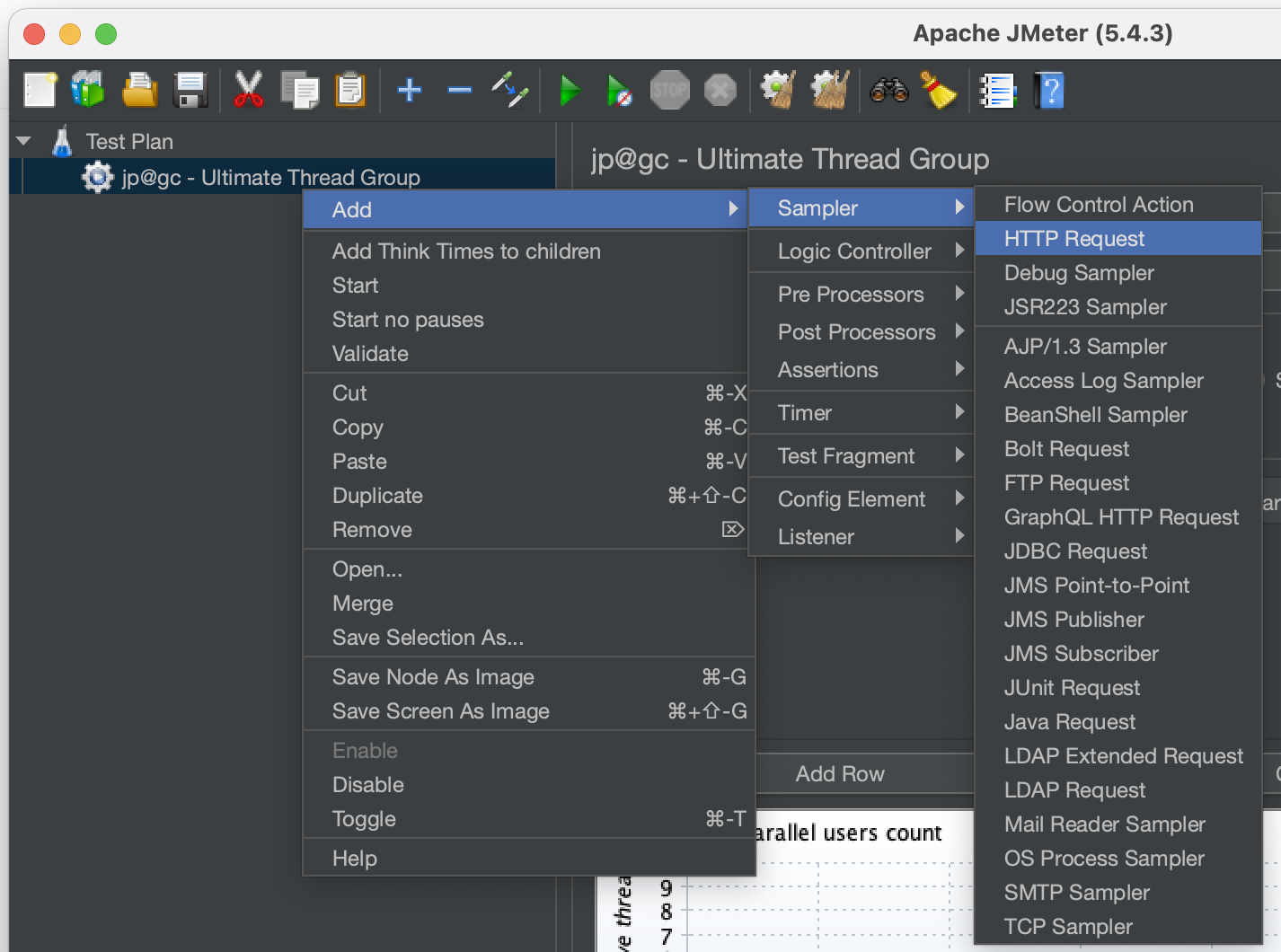Click the Help question mark icon
Image resolution: width=1281 pixels, height=952 pixels.
(x=1049, y=91)
